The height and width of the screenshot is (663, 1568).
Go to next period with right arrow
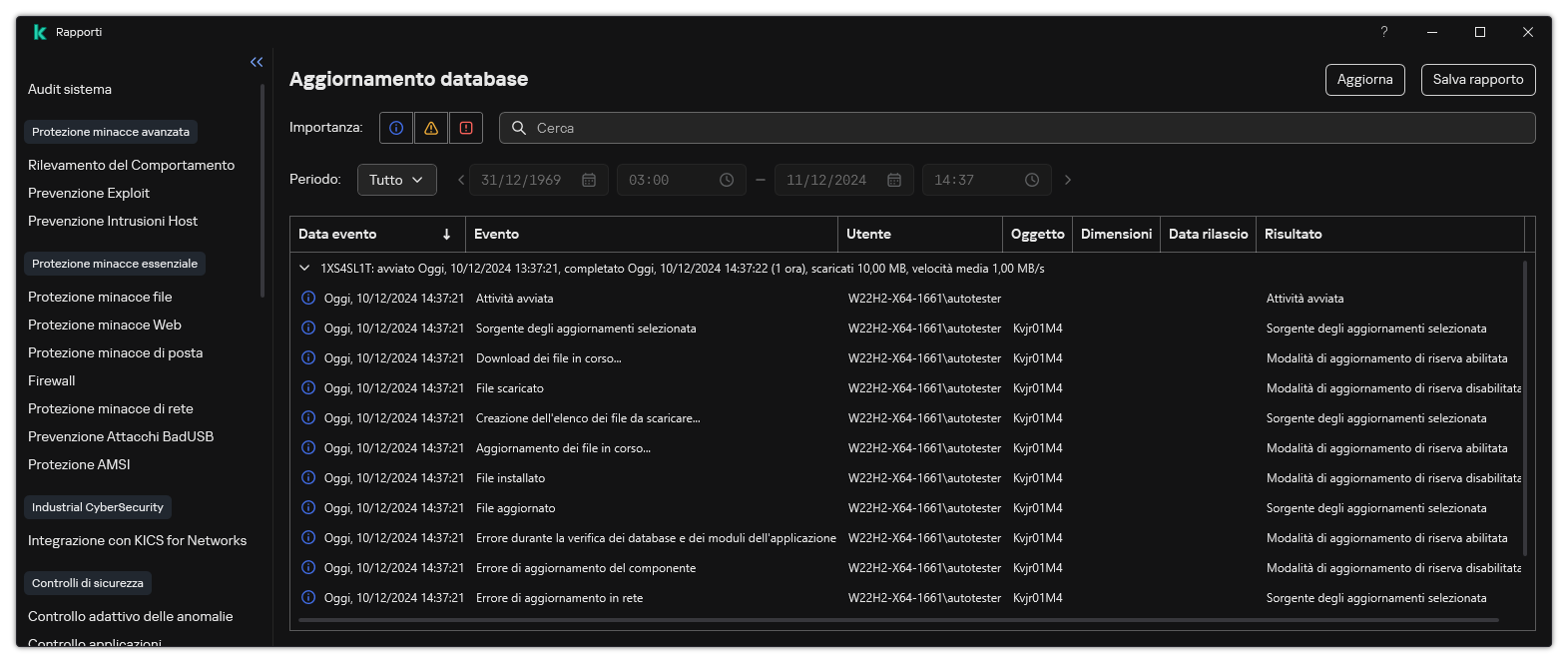coord(1068,180)
